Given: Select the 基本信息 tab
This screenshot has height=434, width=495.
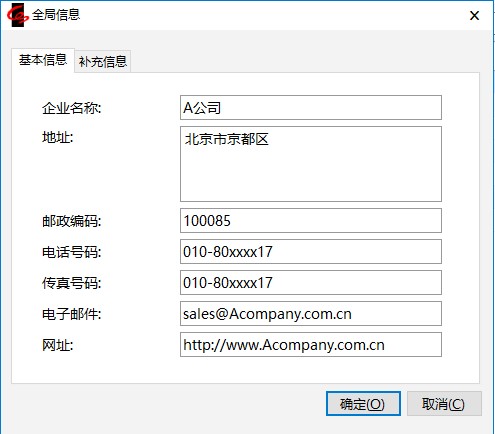Looking at the screenshot, I should pos(43,60).
